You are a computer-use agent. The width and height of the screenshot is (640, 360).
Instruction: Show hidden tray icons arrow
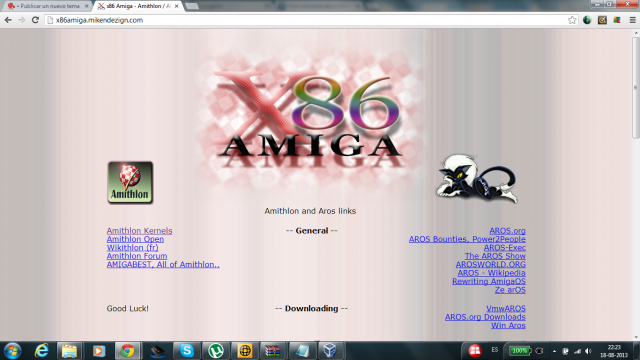[x=554, y=351]
